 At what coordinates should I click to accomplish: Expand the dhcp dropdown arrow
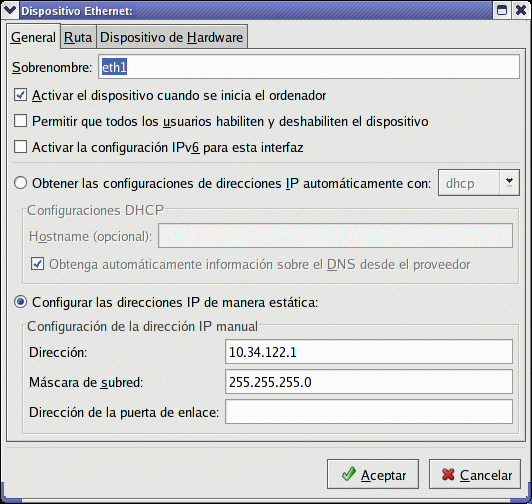509,183
